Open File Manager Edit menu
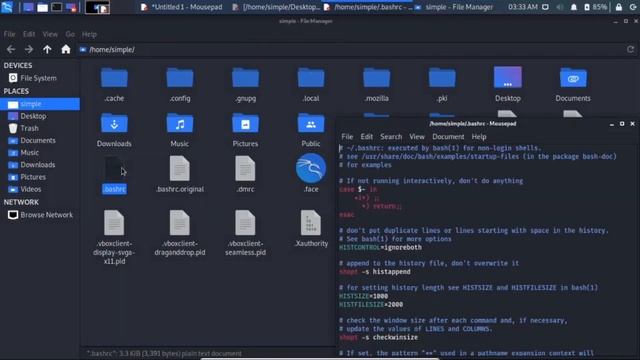 click(29, 34)
